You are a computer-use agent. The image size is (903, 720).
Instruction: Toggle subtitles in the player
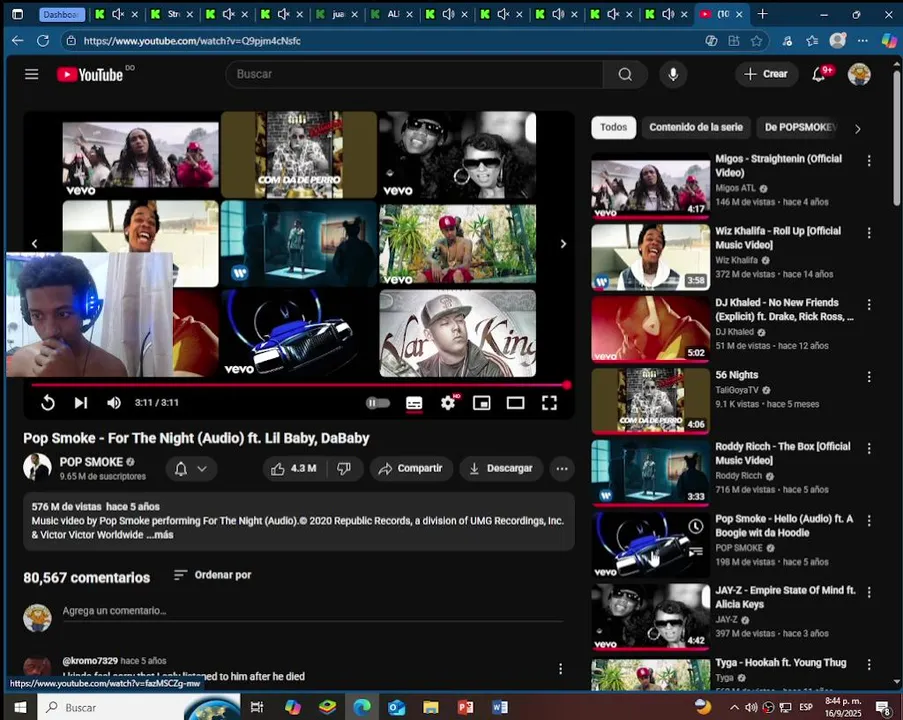[414, 403]
